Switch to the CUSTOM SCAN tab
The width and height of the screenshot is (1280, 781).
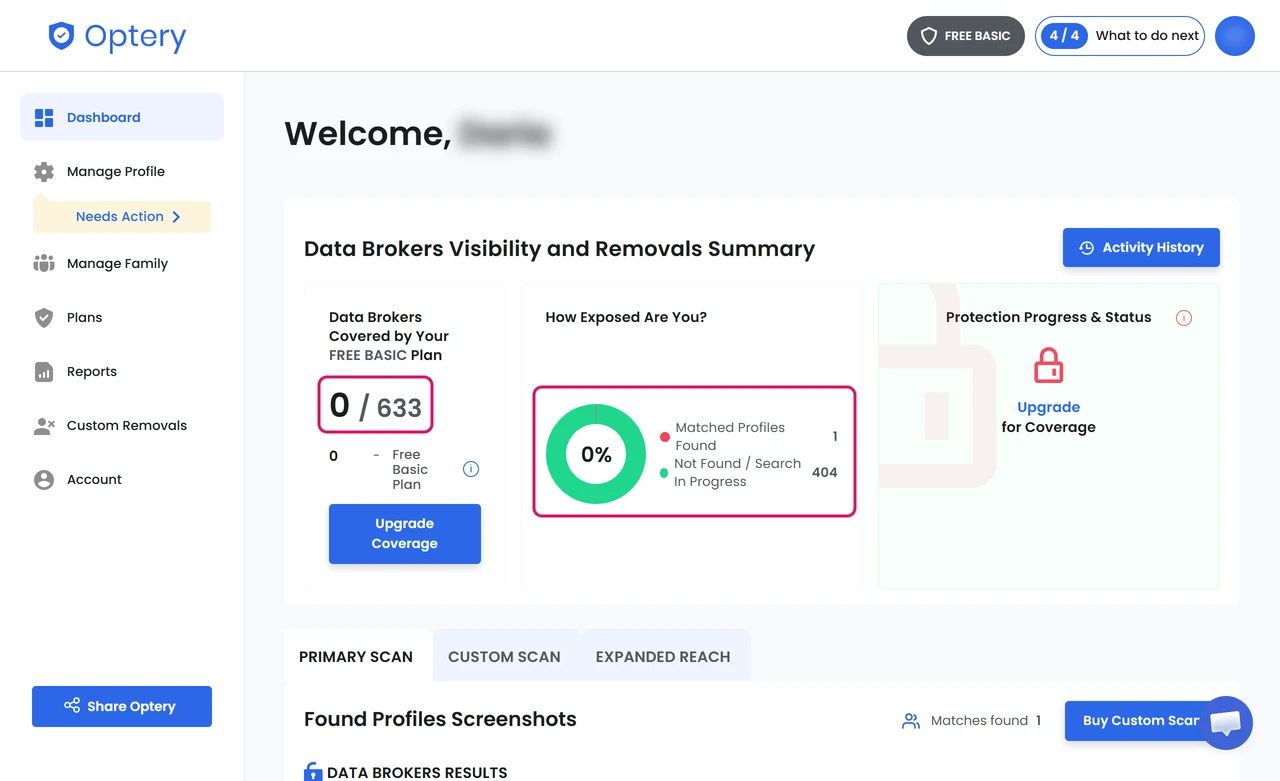[x=504, y=657]
